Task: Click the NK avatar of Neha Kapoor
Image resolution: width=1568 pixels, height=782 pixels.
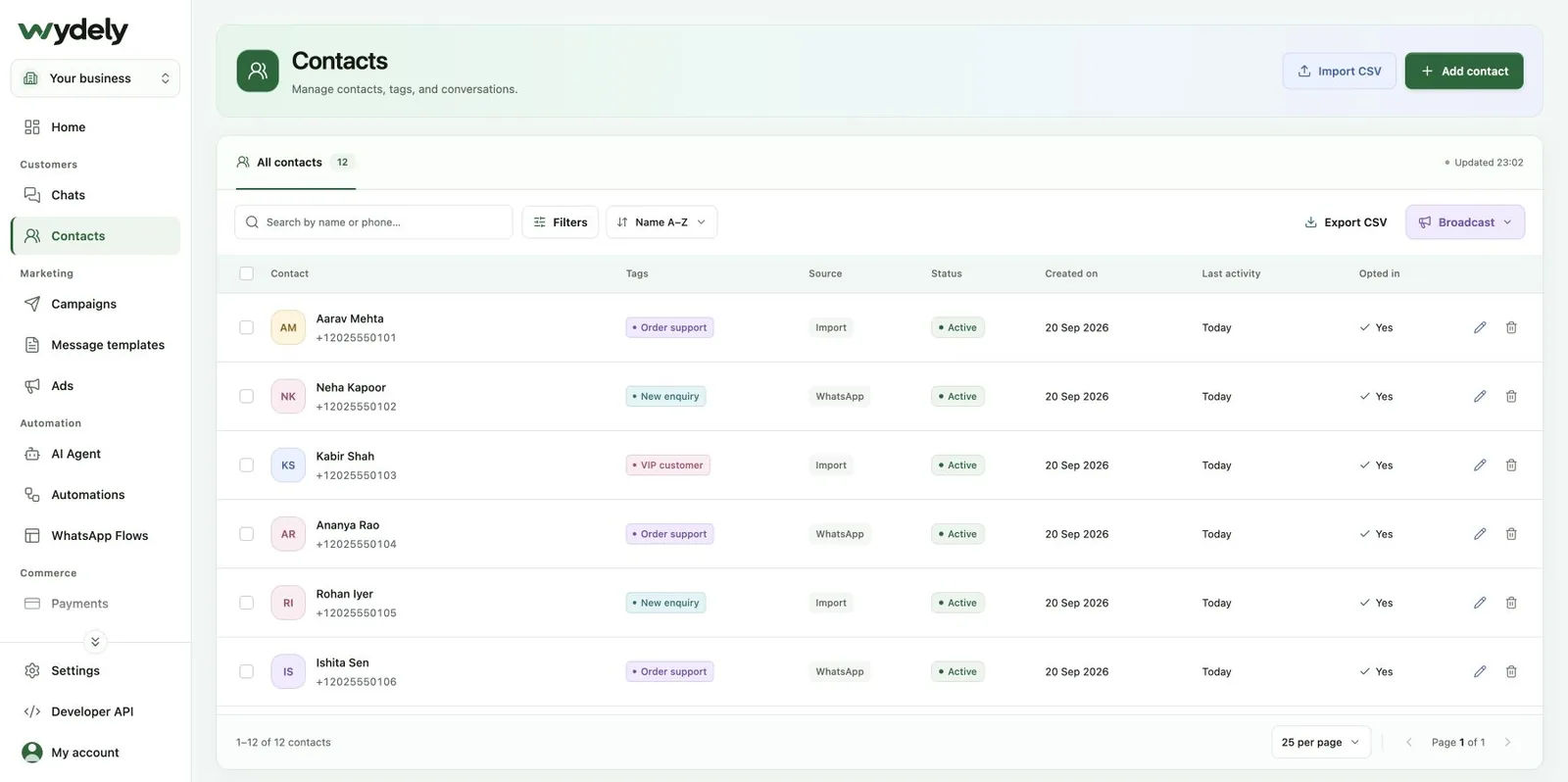Action: (x=288, y=396)
